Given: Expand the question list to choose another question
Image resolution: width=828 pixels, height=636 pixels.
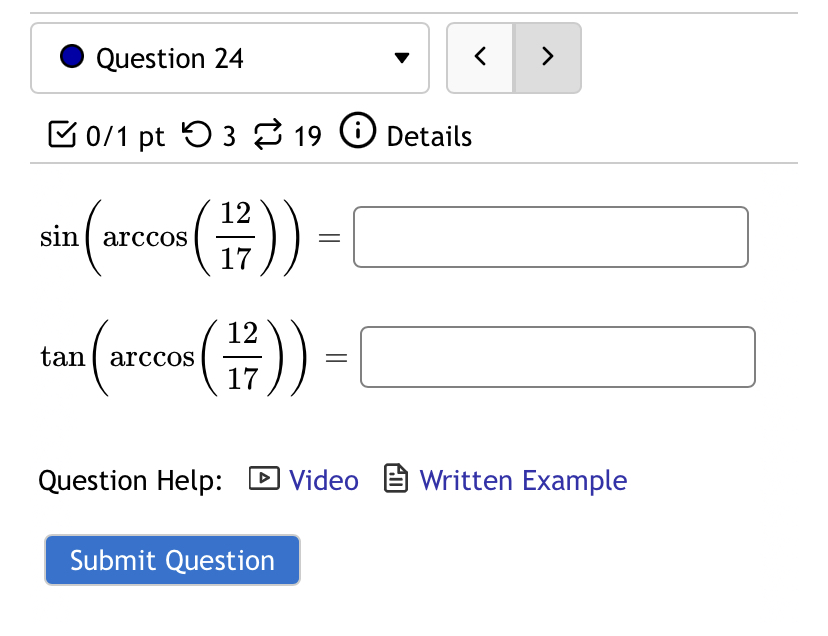Looking at the screenshot, I should [230, 58].
